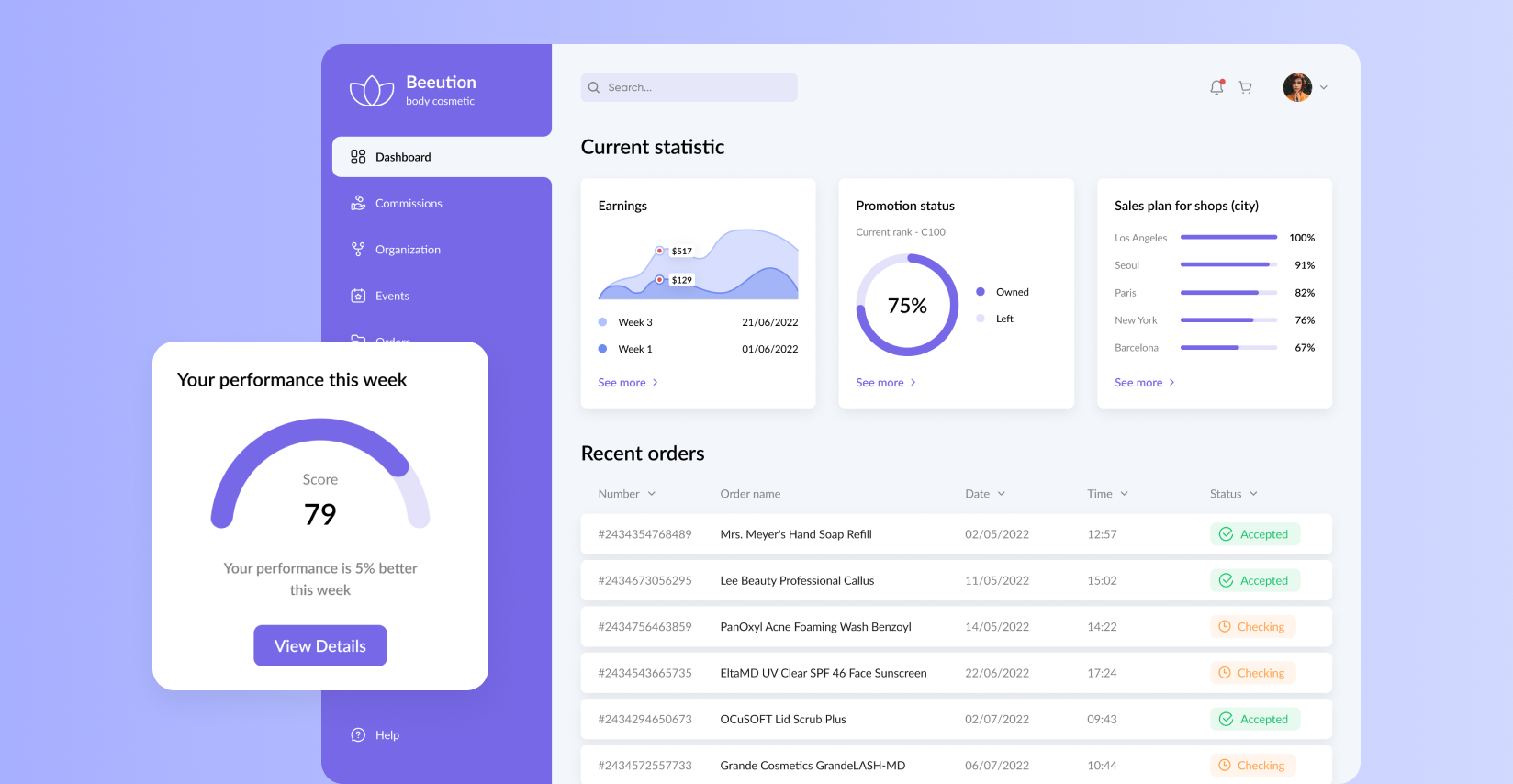Expand the user account dropdown arrow
Viewport: 1513px width, 784px height.
point(1324,88)
